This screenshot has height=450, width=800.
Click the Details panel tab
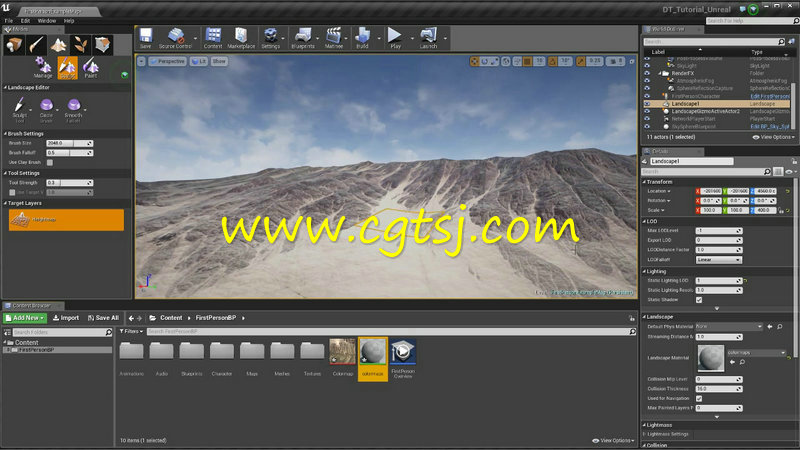coord(672,152)
